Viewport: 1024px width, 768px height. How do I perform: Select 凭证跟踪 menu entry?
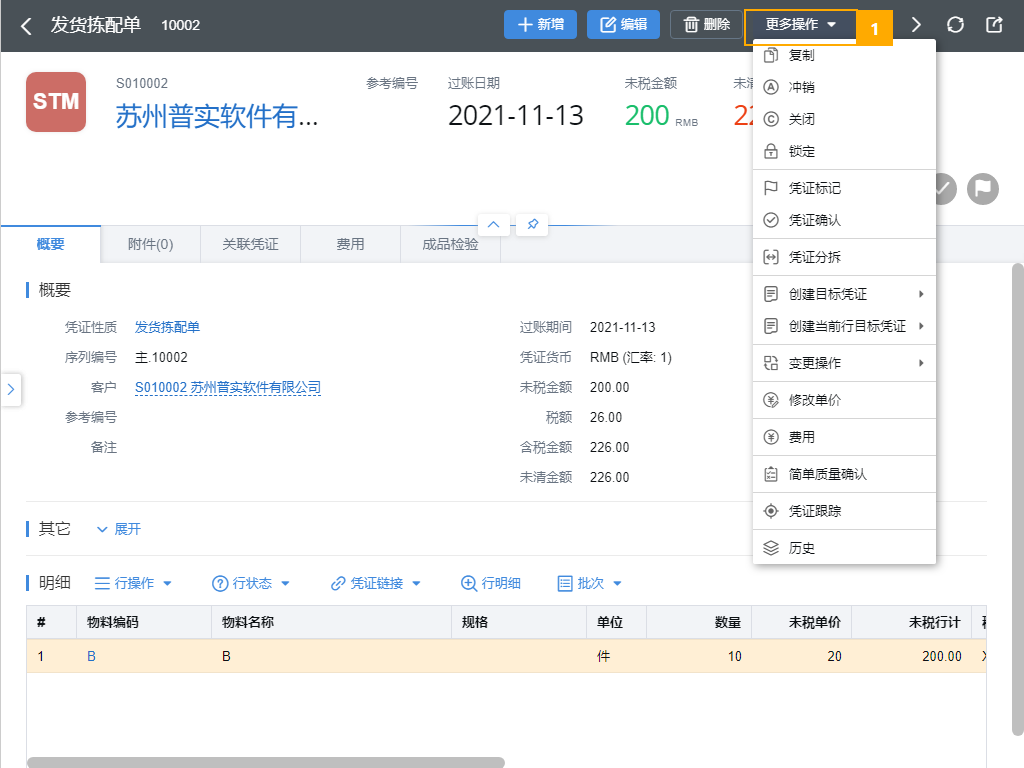click(x=844, y=511)
